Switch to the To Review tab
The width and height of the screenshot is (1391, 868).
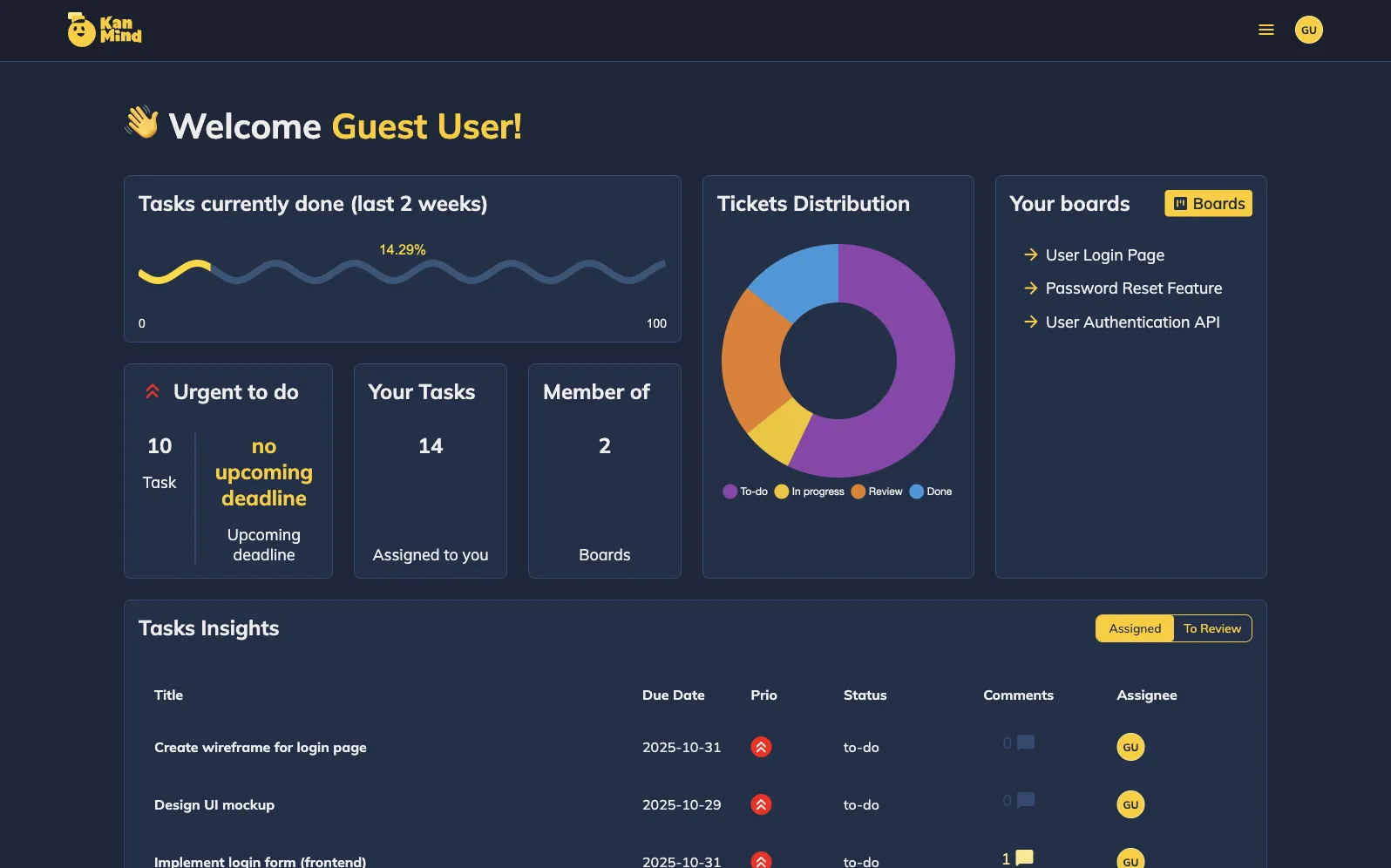(x=1211, y=628)
